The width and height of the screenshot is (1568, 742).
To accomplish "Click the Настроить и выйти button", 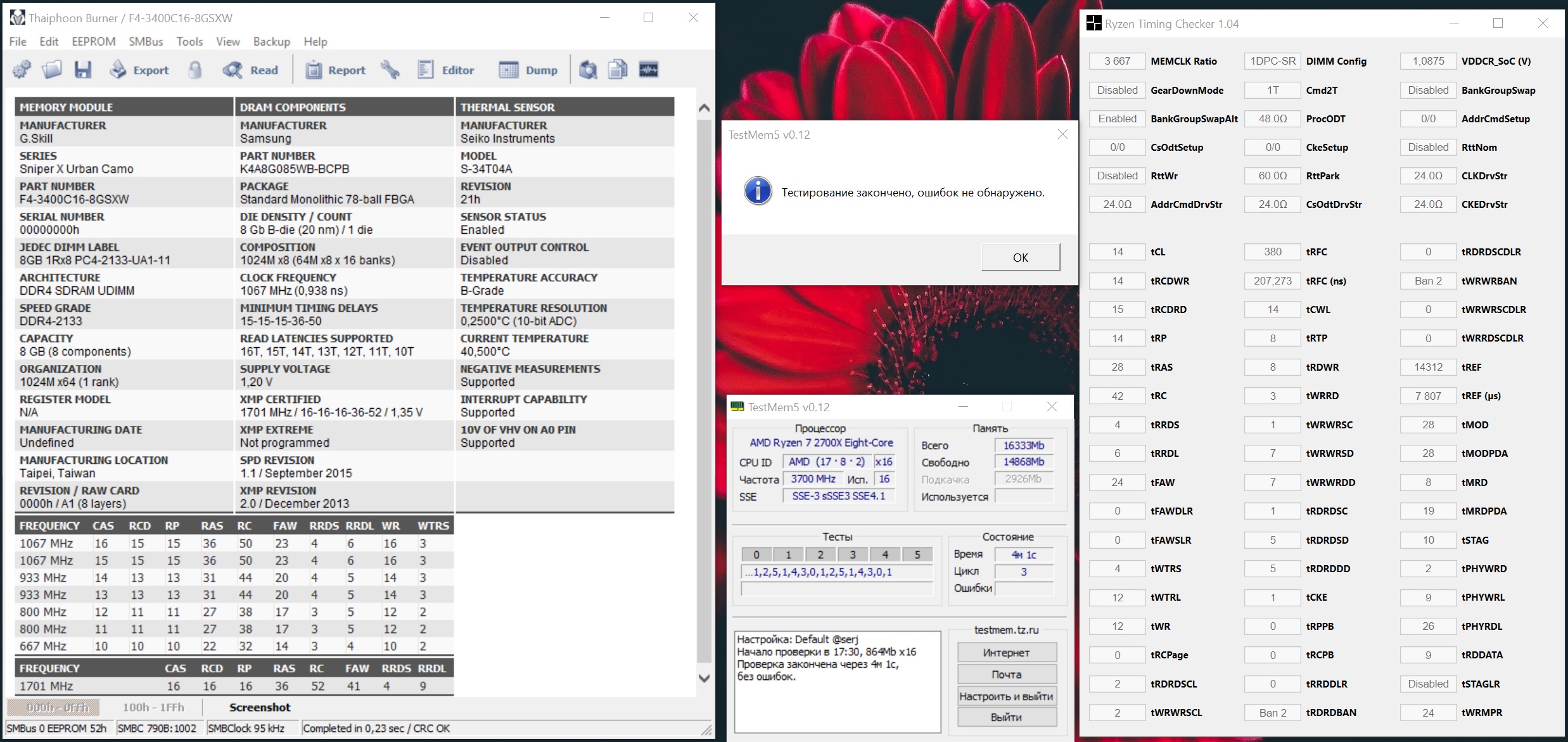I will [x=1006, y=696].
